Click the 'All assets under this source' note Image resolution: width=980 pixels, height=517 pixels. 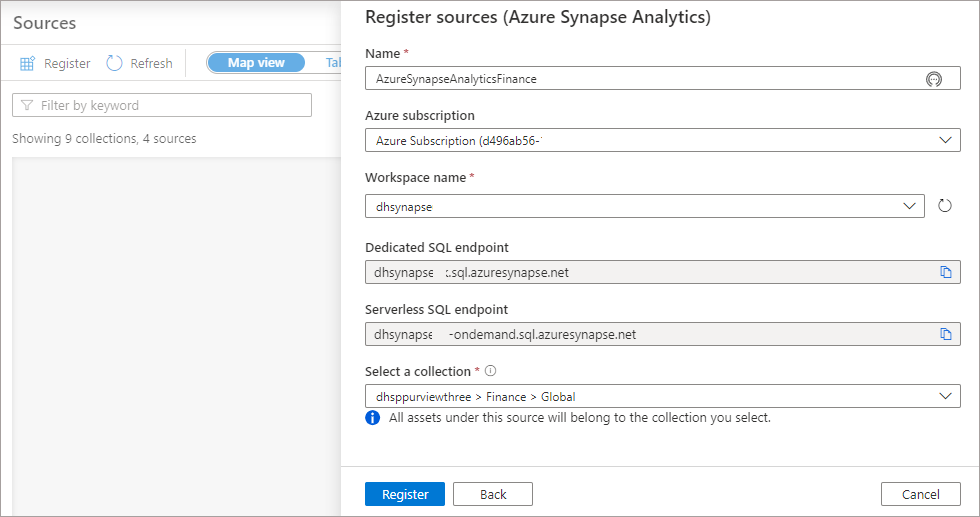[x=579, y=418]
